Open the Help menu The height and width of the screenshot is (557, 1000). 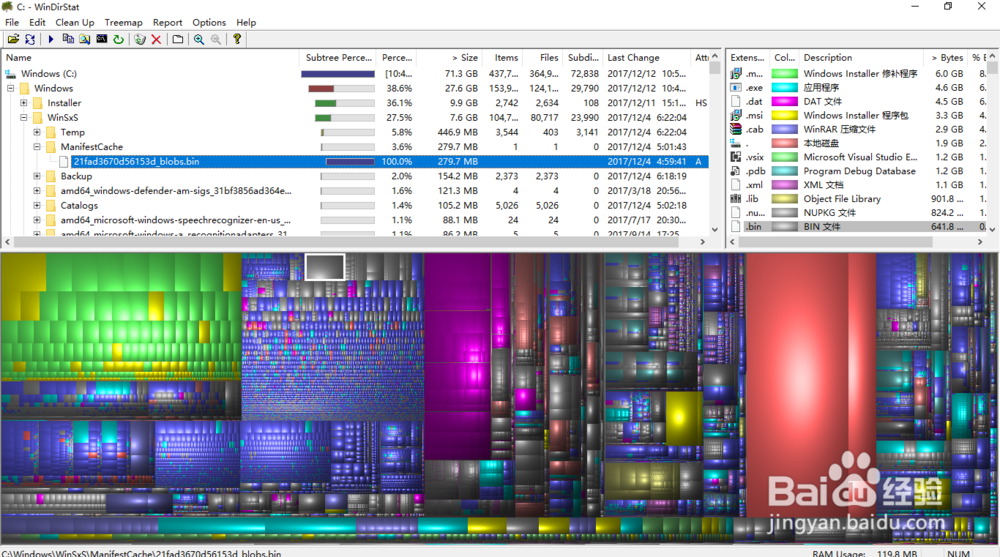click(x=246, y=22)
